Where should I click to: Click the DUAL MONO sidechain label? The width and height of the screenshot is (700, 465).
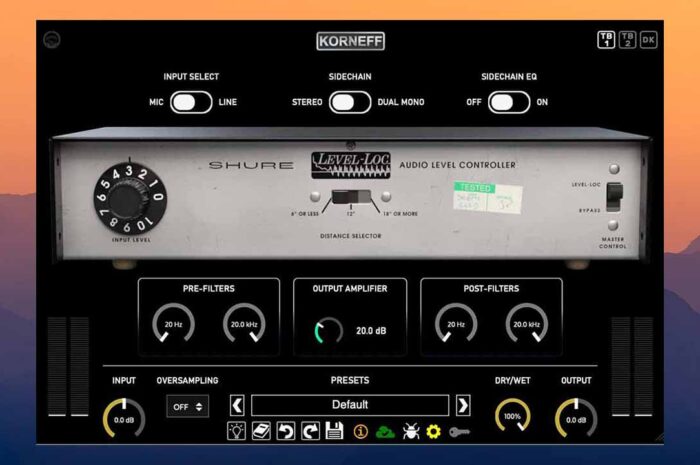[401, 102]
